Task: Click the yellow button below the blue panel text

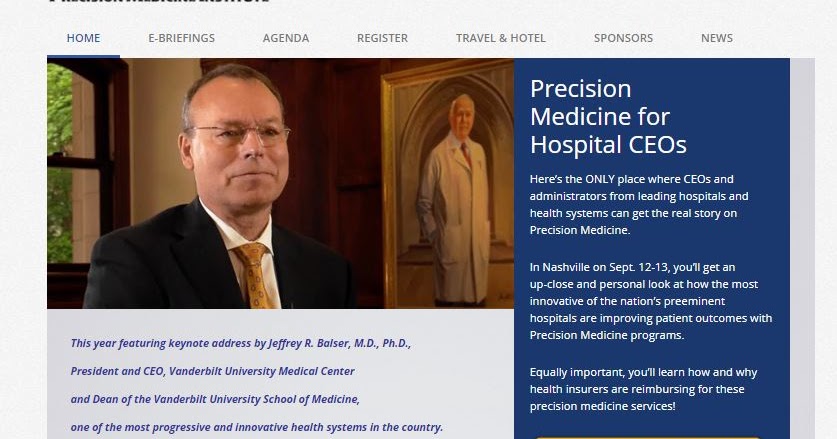Action: click(x=647, y=437)
